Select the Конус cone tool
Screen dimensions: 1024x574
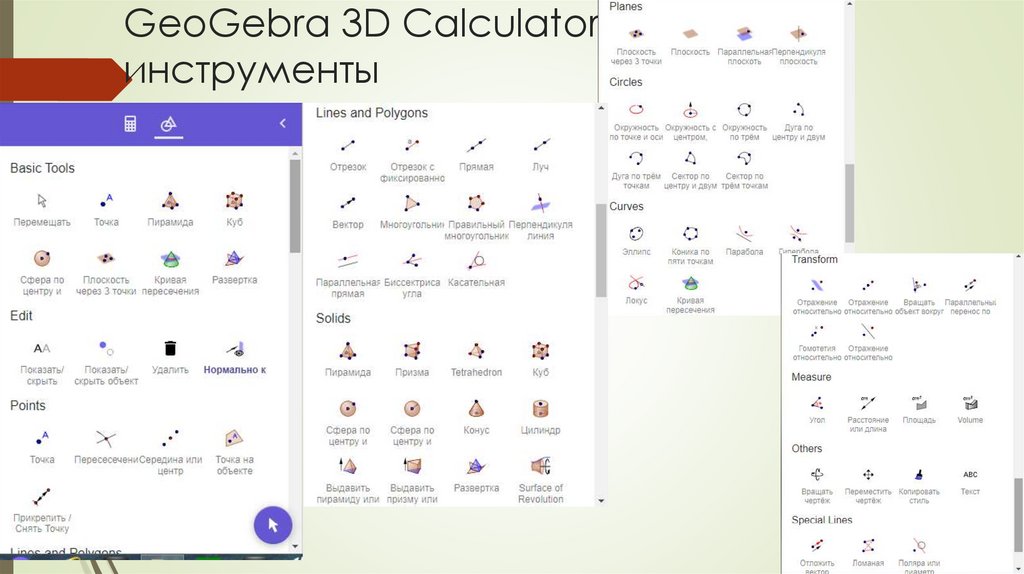(476, 417)
